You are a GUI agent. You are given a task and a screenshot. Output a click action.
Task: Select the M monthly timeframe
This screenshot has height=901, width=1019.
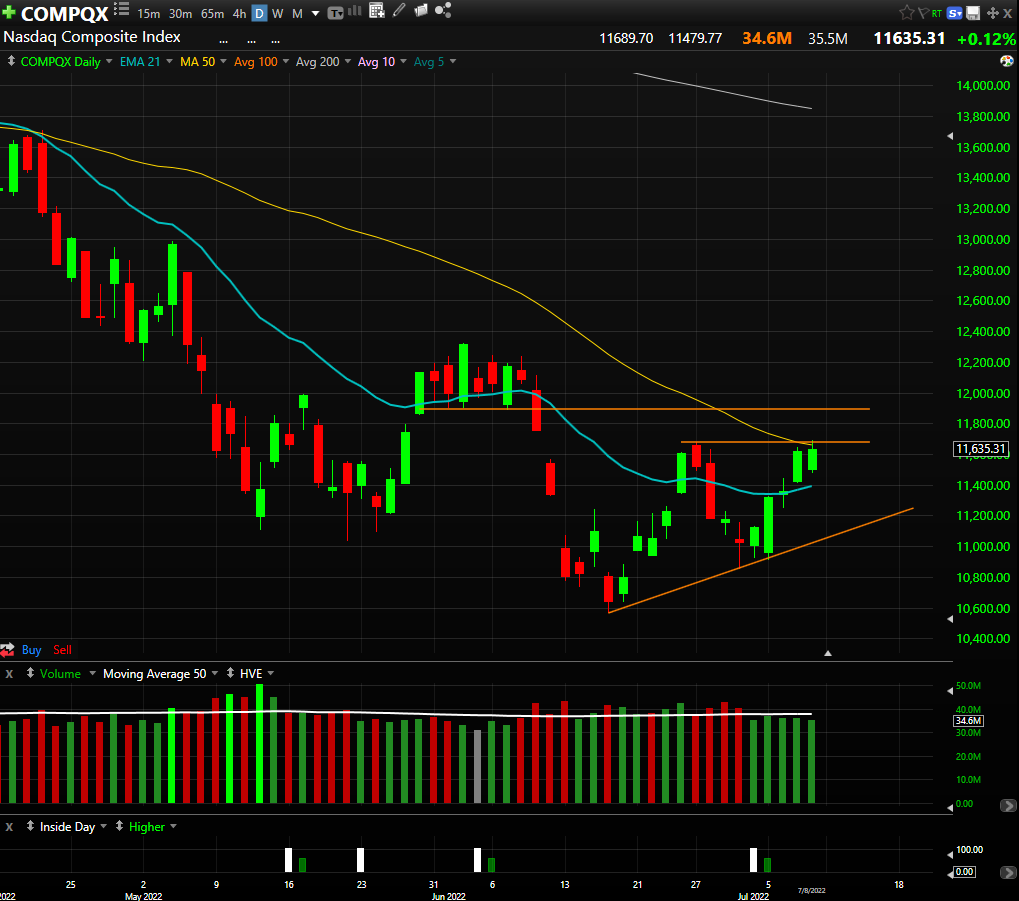tap(297, 14)
